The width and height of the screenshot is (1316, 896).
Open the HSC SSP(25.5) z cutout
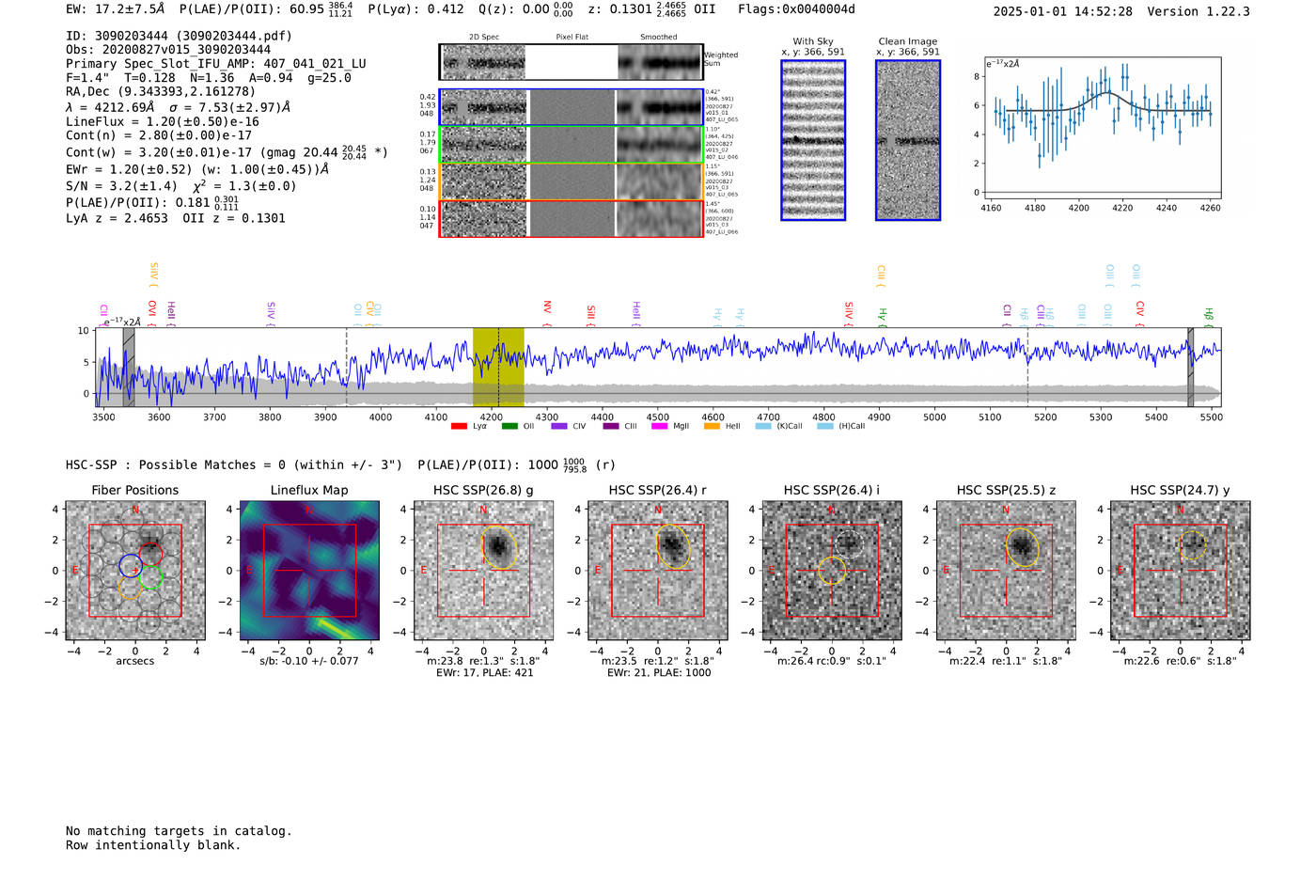1006,571
